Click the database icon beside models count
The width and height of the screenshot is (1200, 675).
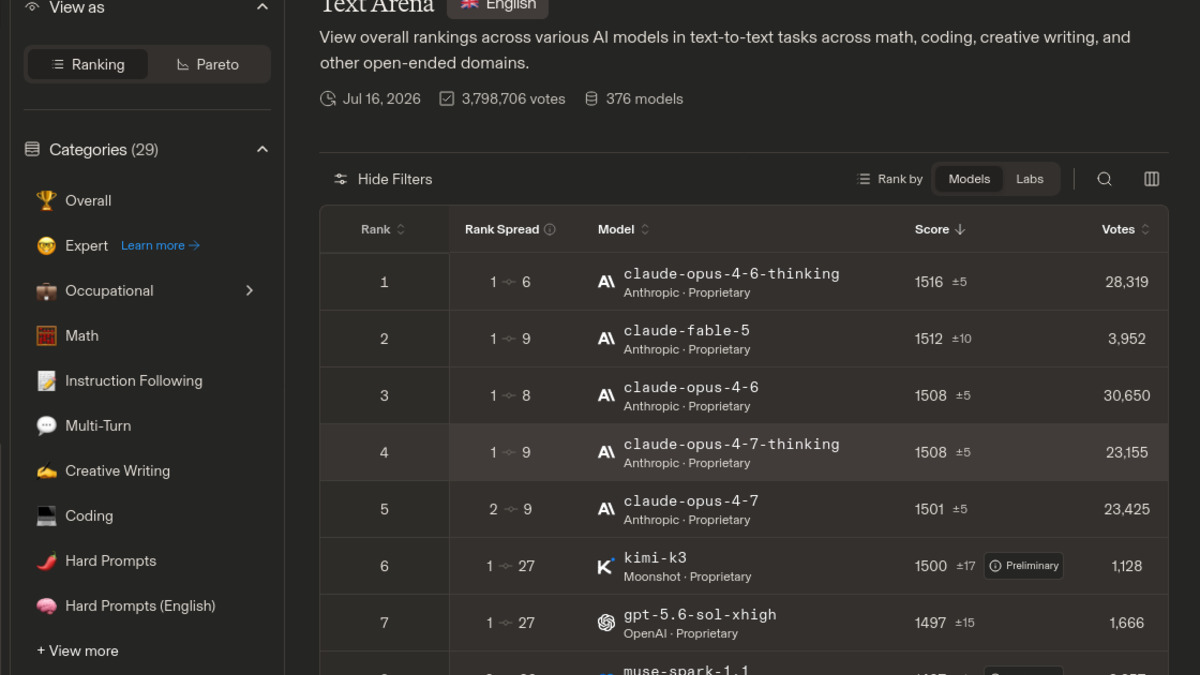tap(591, 99)
